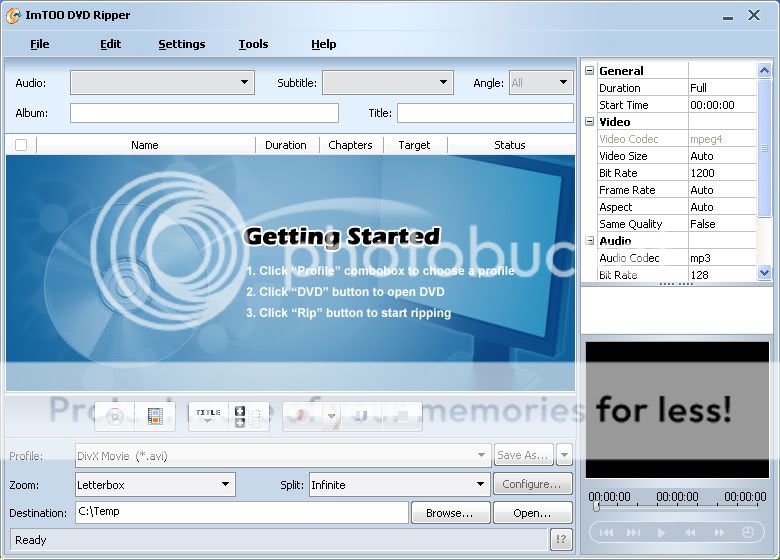Image resolution: width=780 pixels, height=560 pixels.
Task: Collapse the Video property group
Action: coord(589,121)
